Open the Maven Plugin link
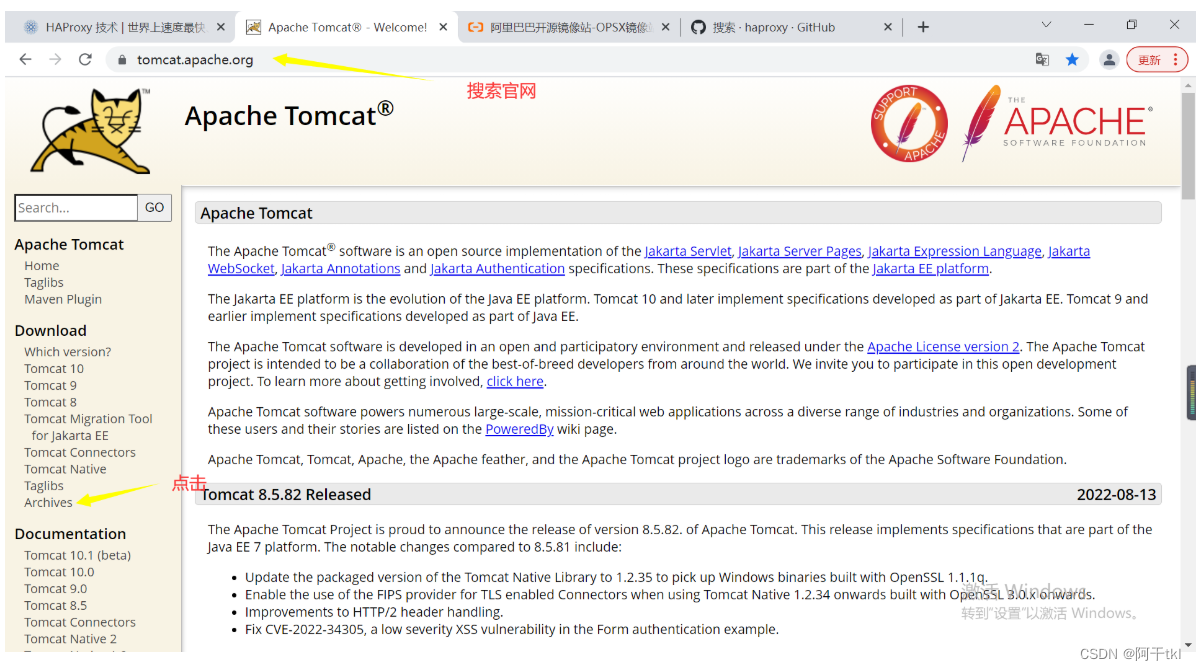This screenshot has height=670, width=1196. pyautogui.click(x=63, y=299)
